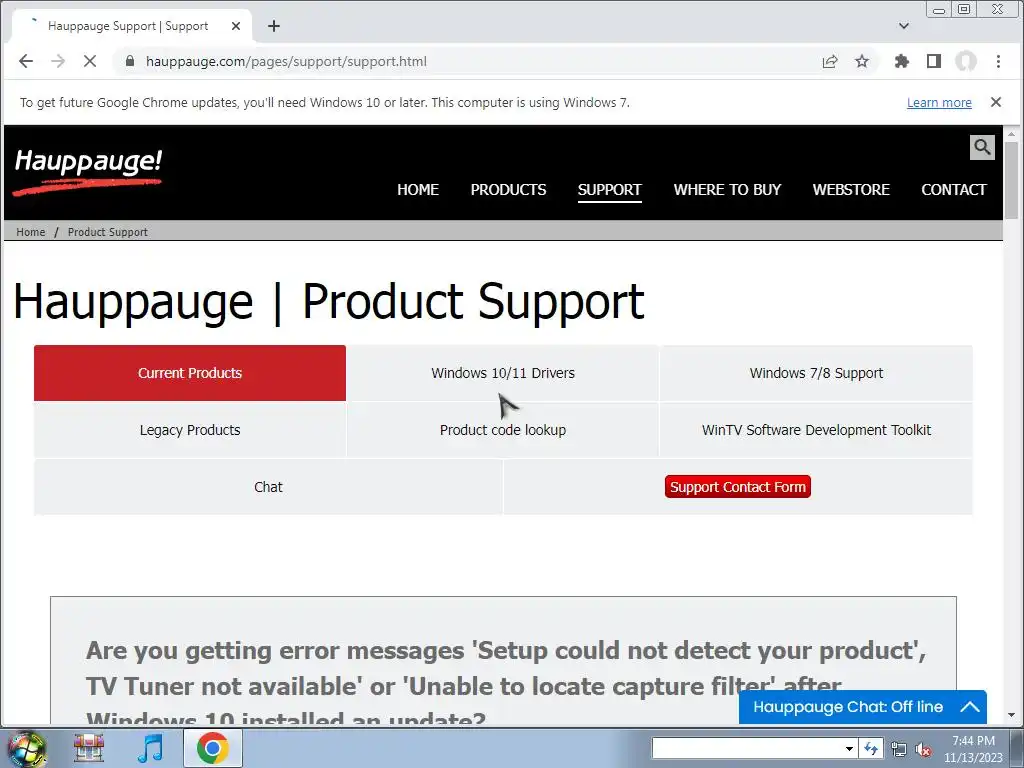Open the Windows Start menu
Image resolution: width=1024 pixels, height=768 pixels.
click(25, 748)
